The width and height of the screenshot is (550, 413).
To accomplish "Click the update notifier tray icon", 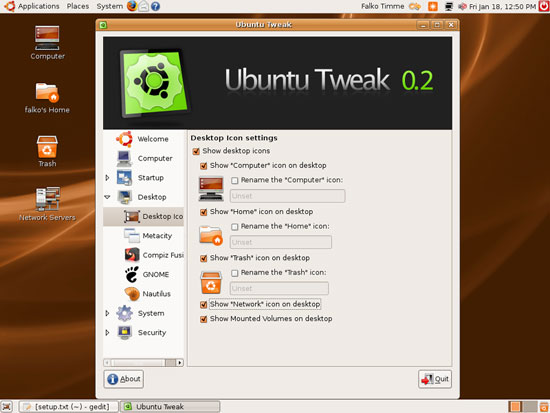I will coord(433,6).
